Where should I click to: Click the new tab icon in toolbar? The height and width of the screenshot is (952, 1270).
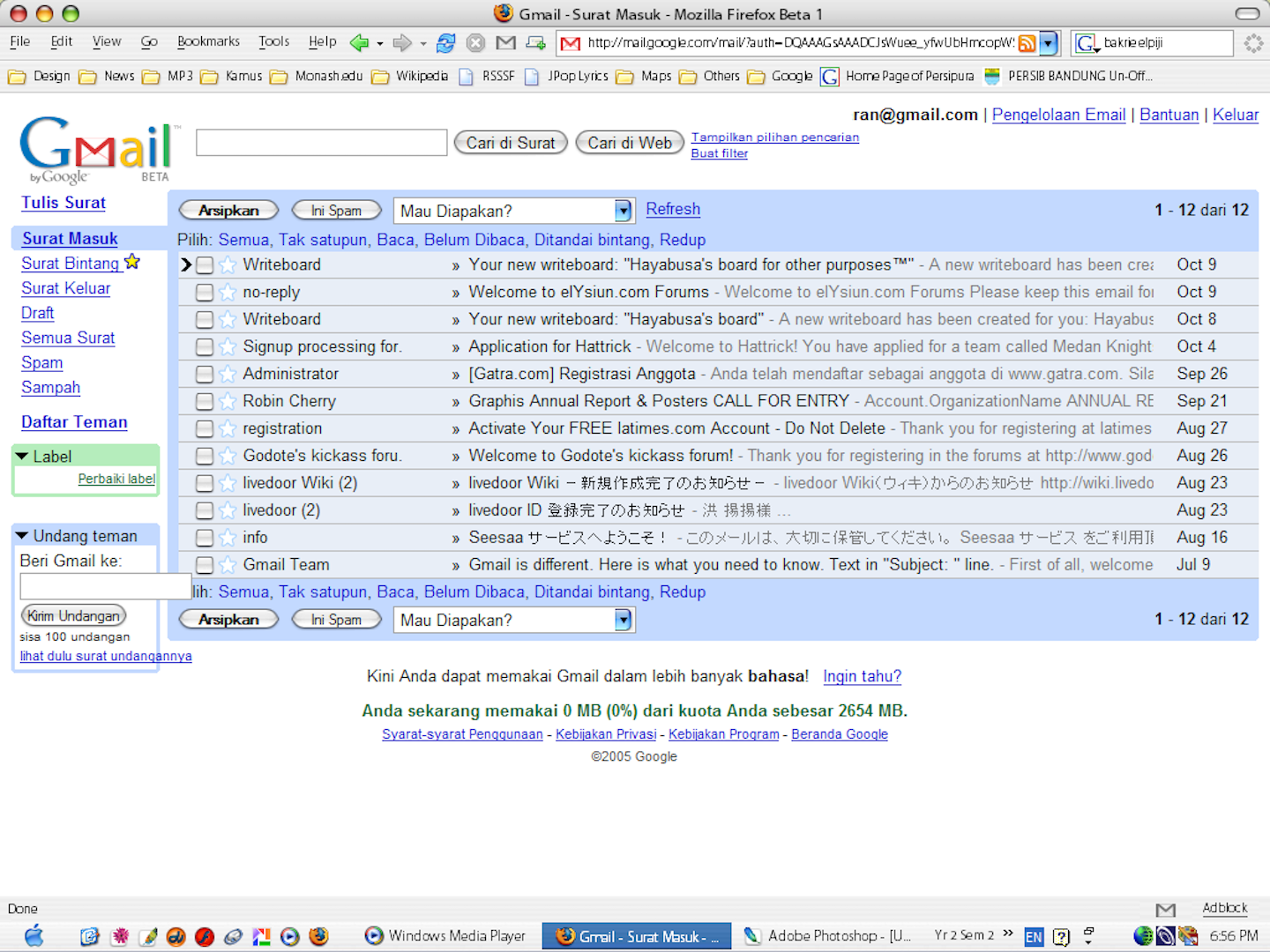point(535,42)
